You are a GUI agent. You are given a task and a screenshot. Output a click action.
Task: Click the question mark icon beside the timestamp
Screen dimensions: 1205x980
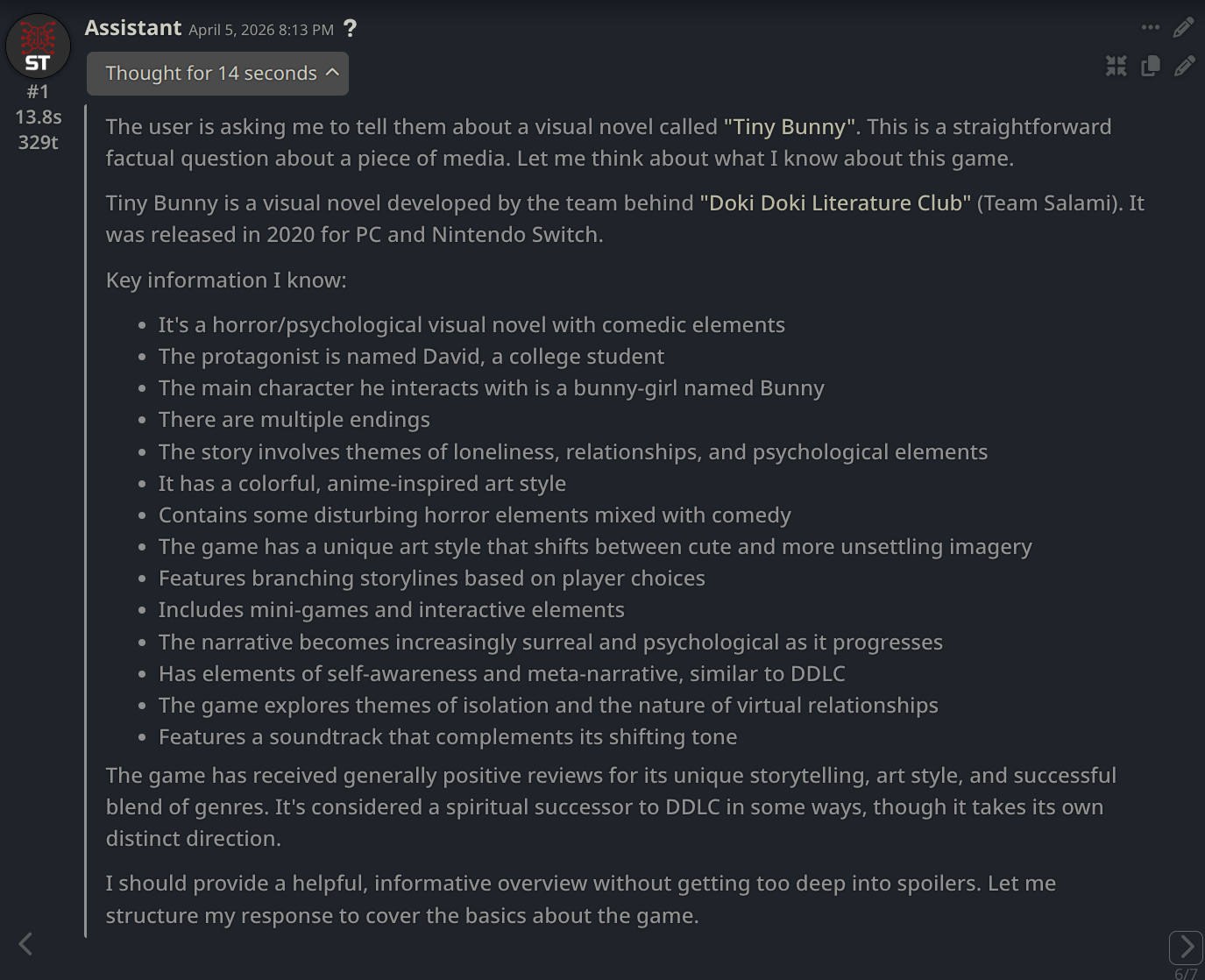(351, 29)
